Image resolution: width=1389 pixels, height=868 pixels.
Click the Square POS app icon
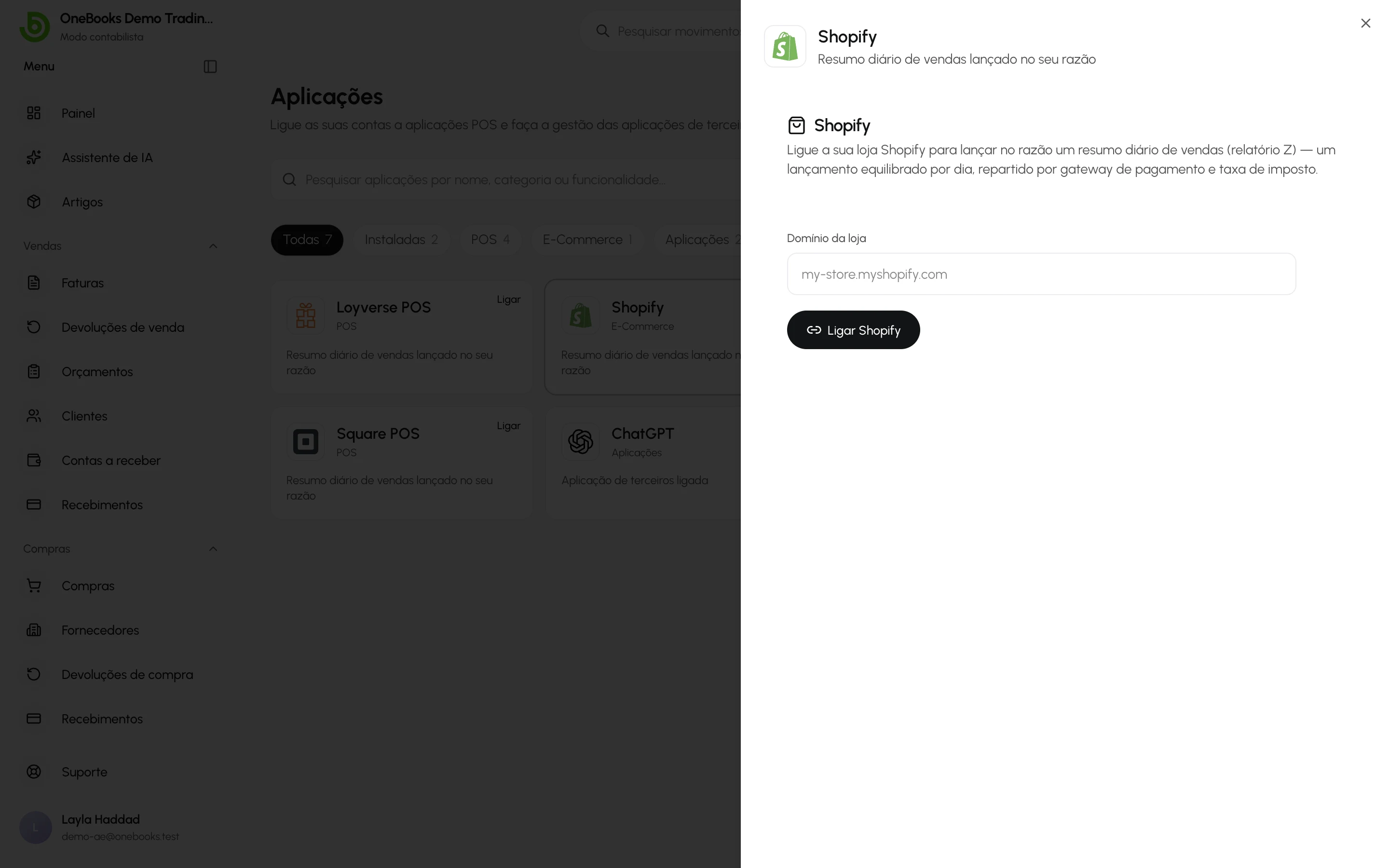click(305, 441)
